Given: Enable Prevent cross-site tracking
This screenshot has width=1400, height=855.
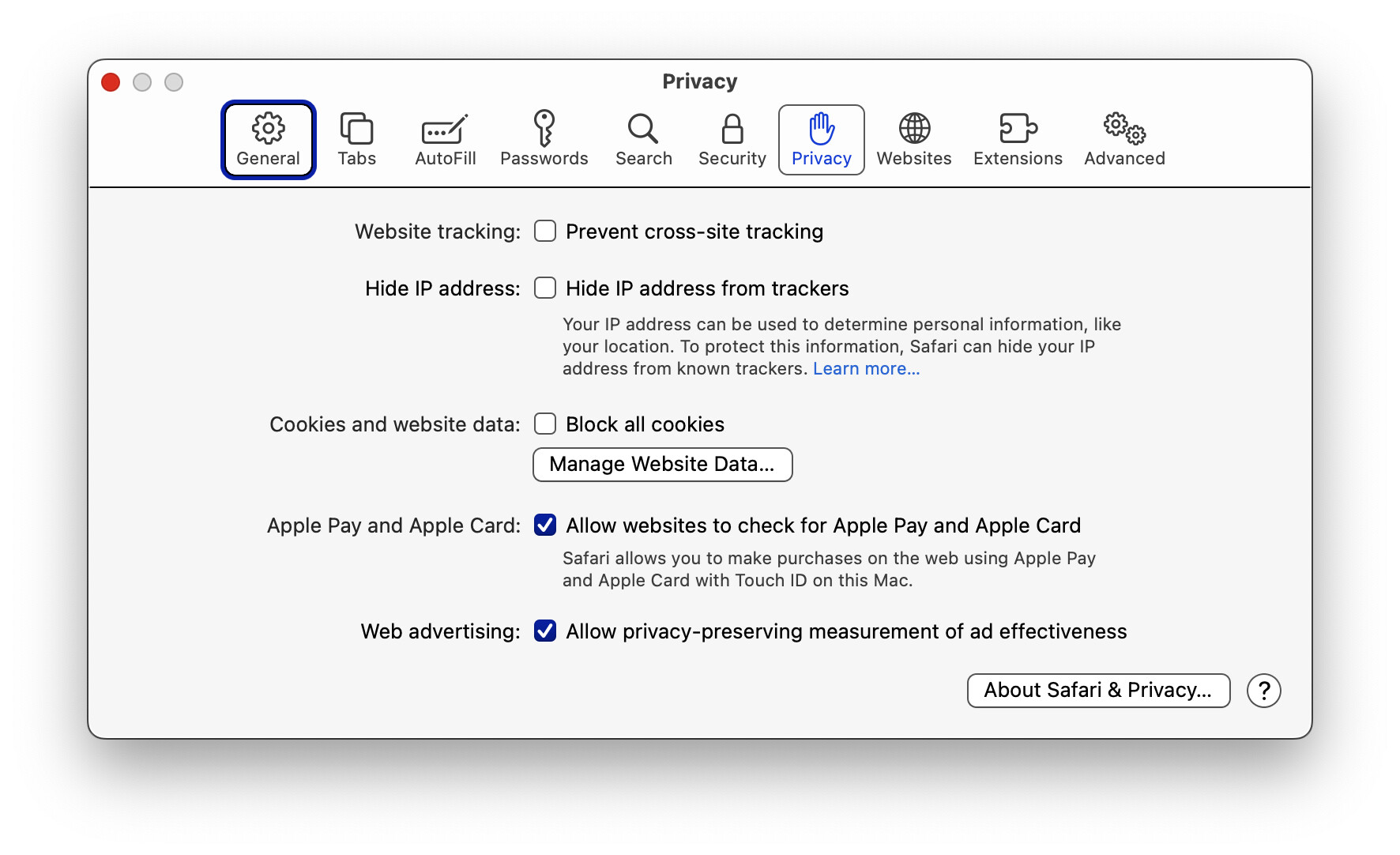Looking at the screenshot, I should click(x=545, y=232).
